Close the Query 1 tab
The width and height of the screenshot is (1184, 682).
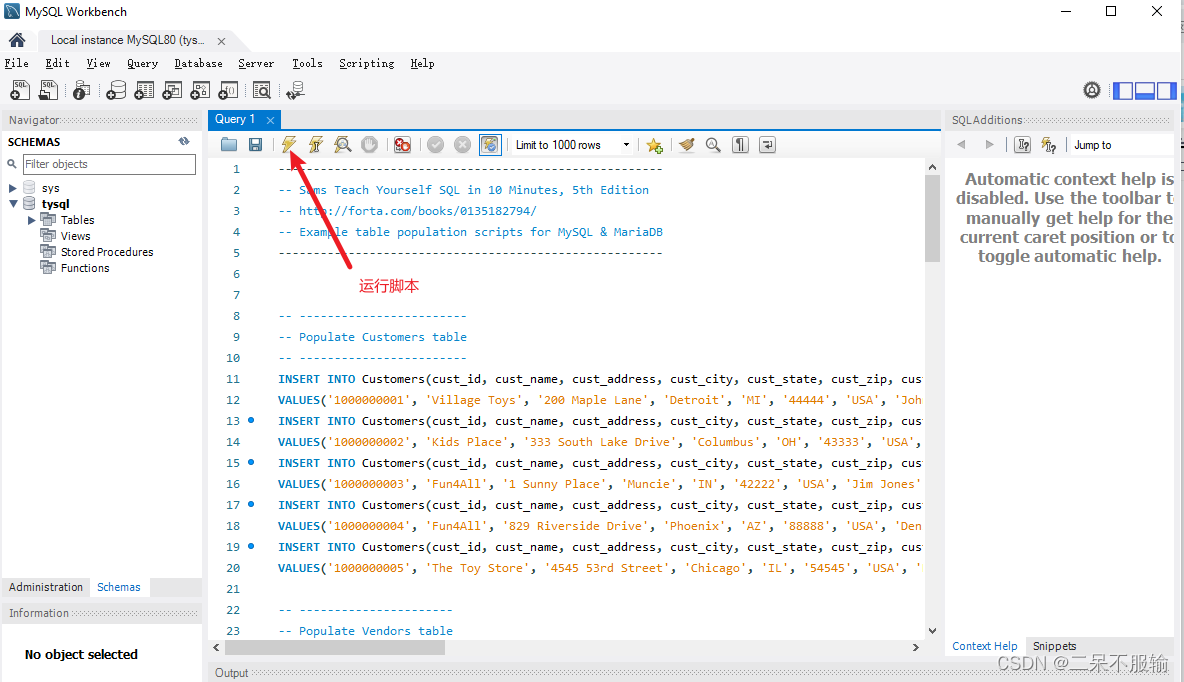pyautogui.click(x=270, y=120)
